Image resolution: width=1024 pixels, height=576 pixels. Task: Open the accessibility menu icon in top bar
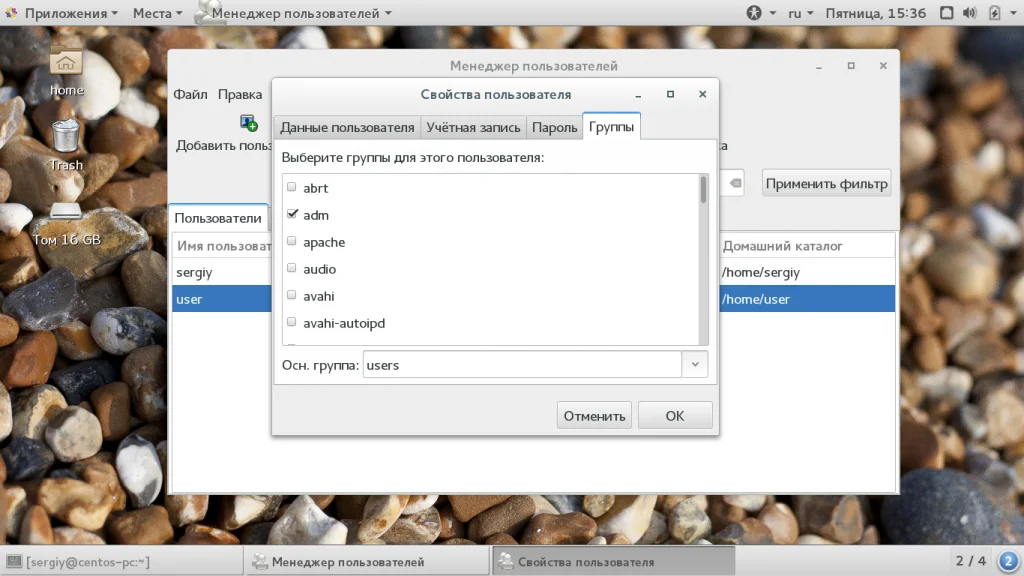pyautogui.click(x=755, y=13)
